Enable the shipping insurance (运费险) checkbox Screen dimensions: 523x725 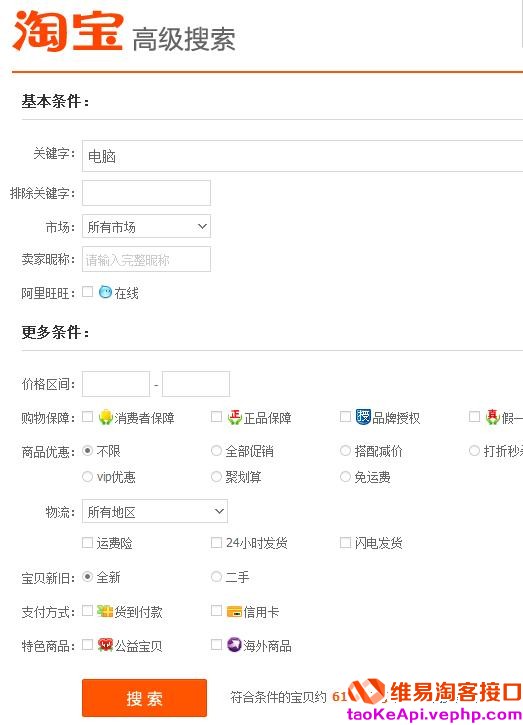coord(87,542)
